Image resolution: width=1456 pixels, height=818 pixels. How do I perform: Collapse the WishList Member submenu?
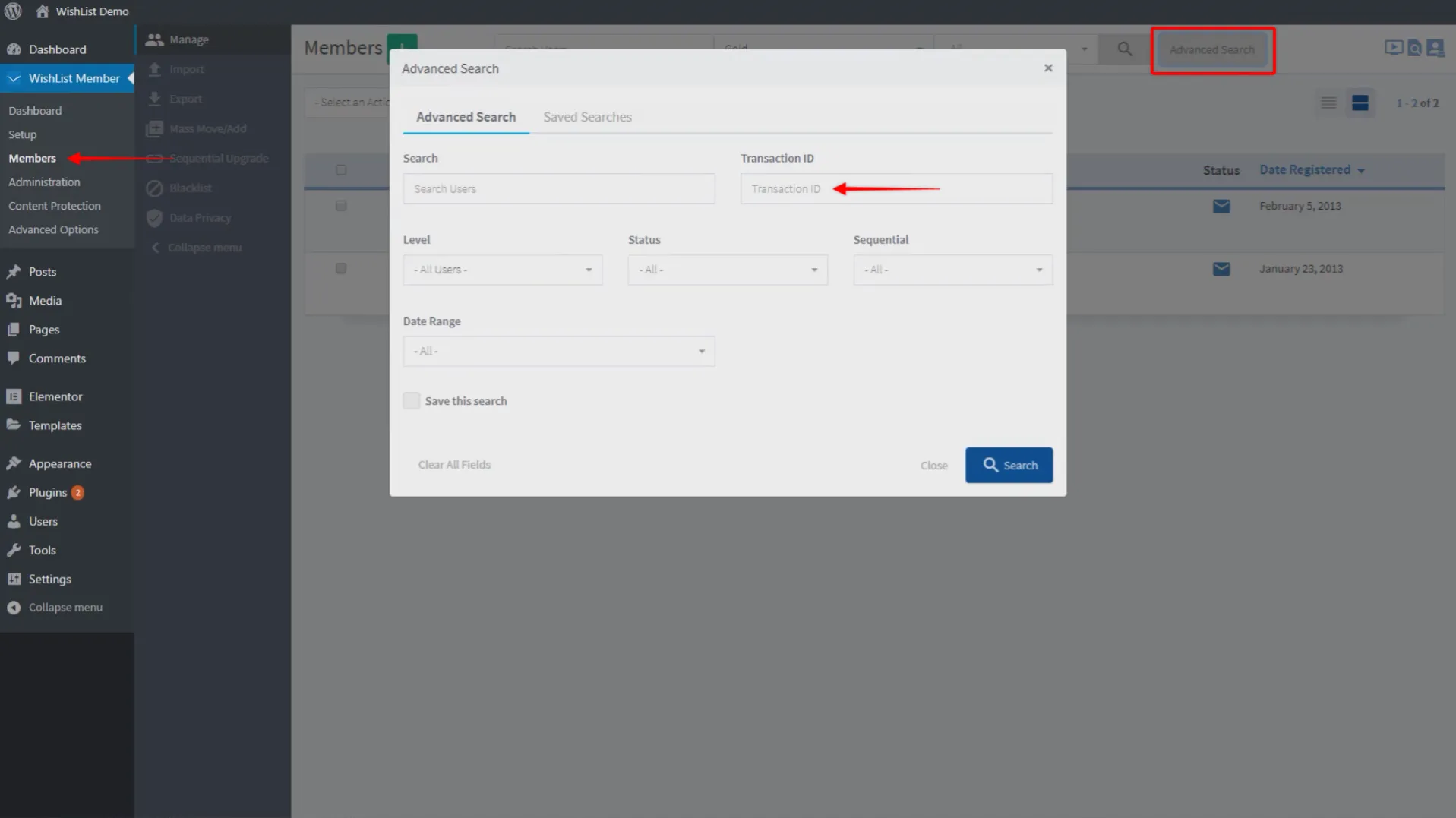pos(197,248)
